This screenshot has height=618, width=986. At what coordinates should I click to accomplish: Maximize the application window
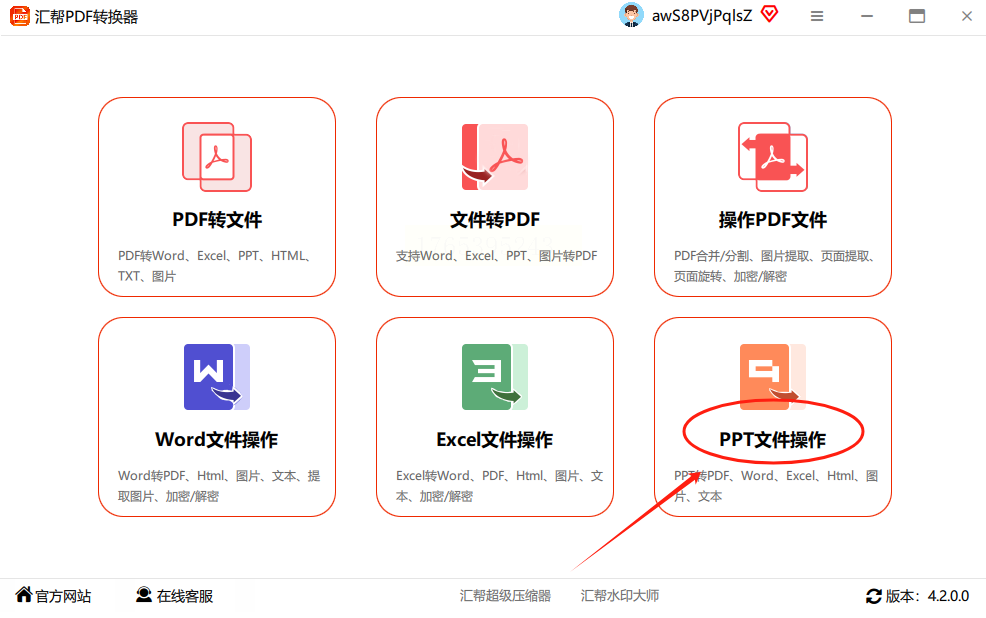(917, 16)
